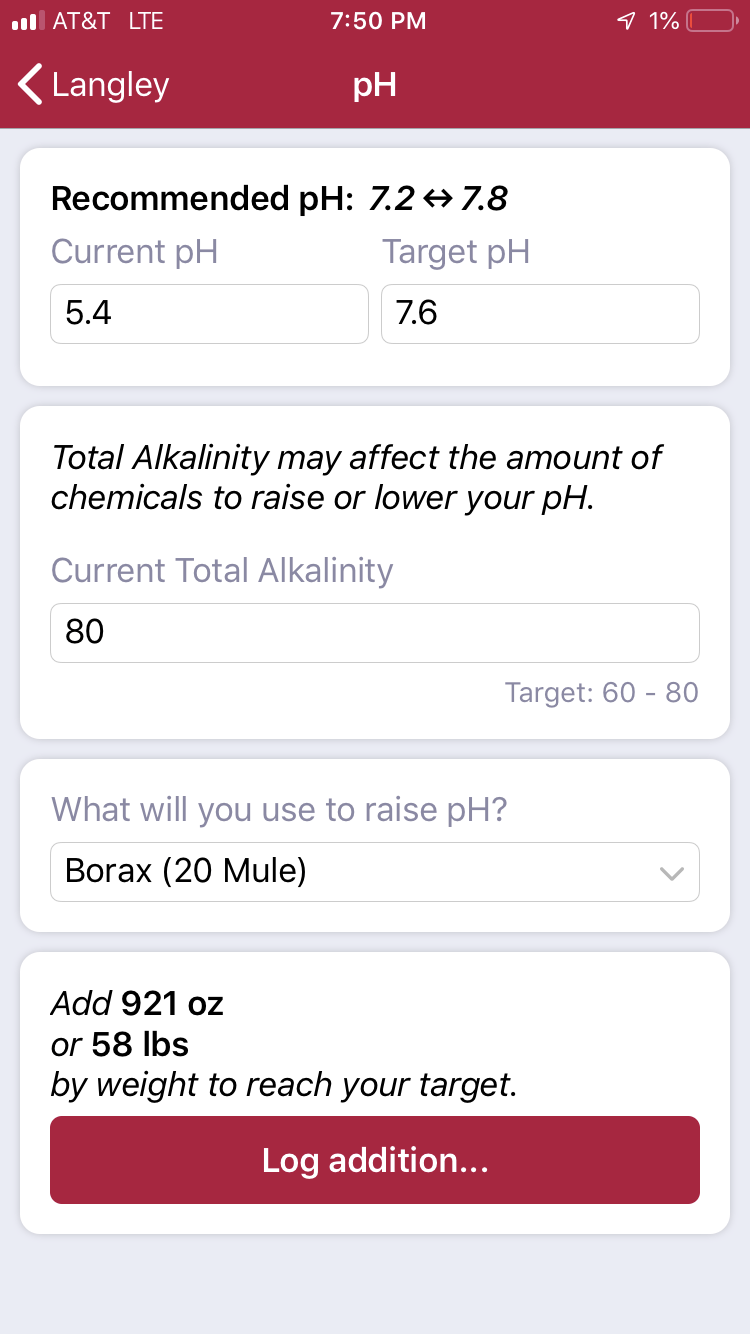Tap the AT&T LTE carrier label
This screenshot has height=1334, width=750.
108,21
